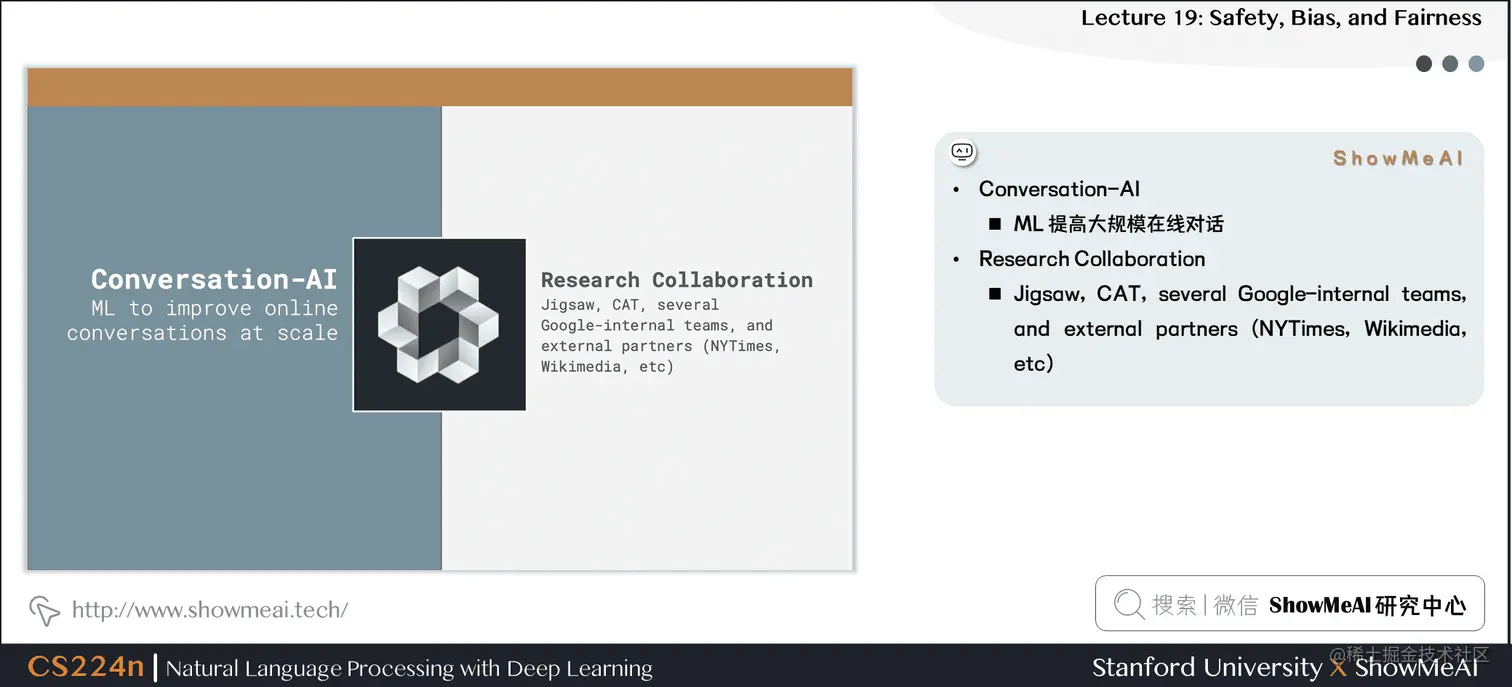Viewport: 1512px width, 687px height.
Task: Click the orange bar atop the slide
Action: (440, 86)
